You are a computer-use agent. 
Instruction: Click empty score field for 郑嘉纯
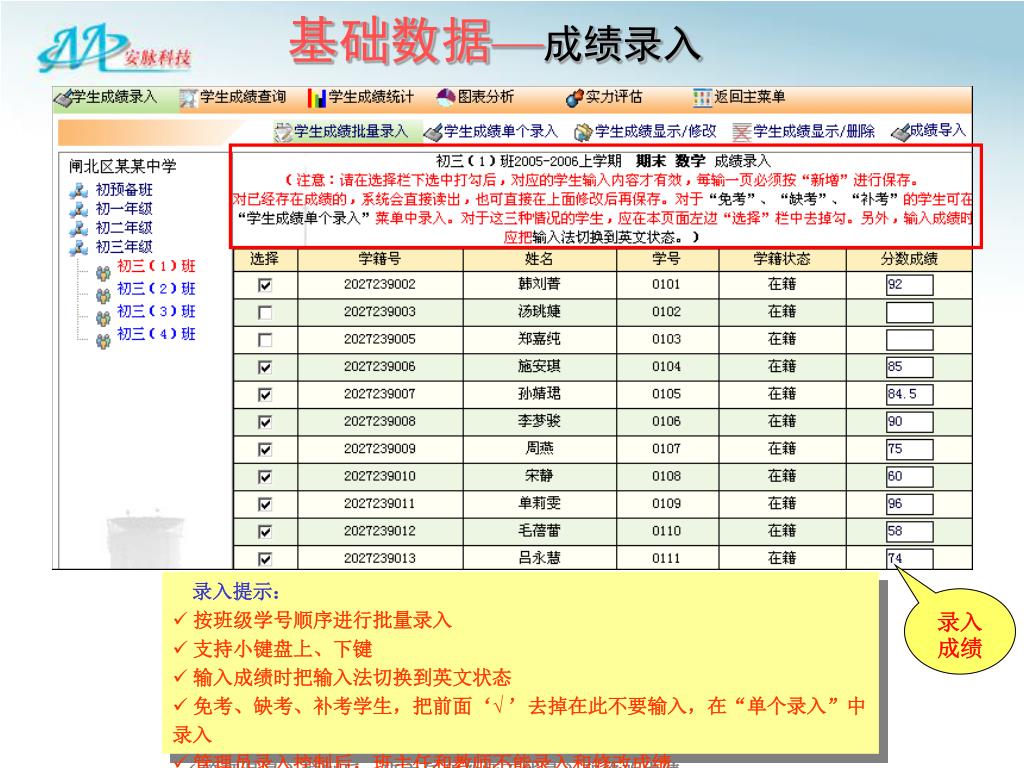tap(909, 340)
